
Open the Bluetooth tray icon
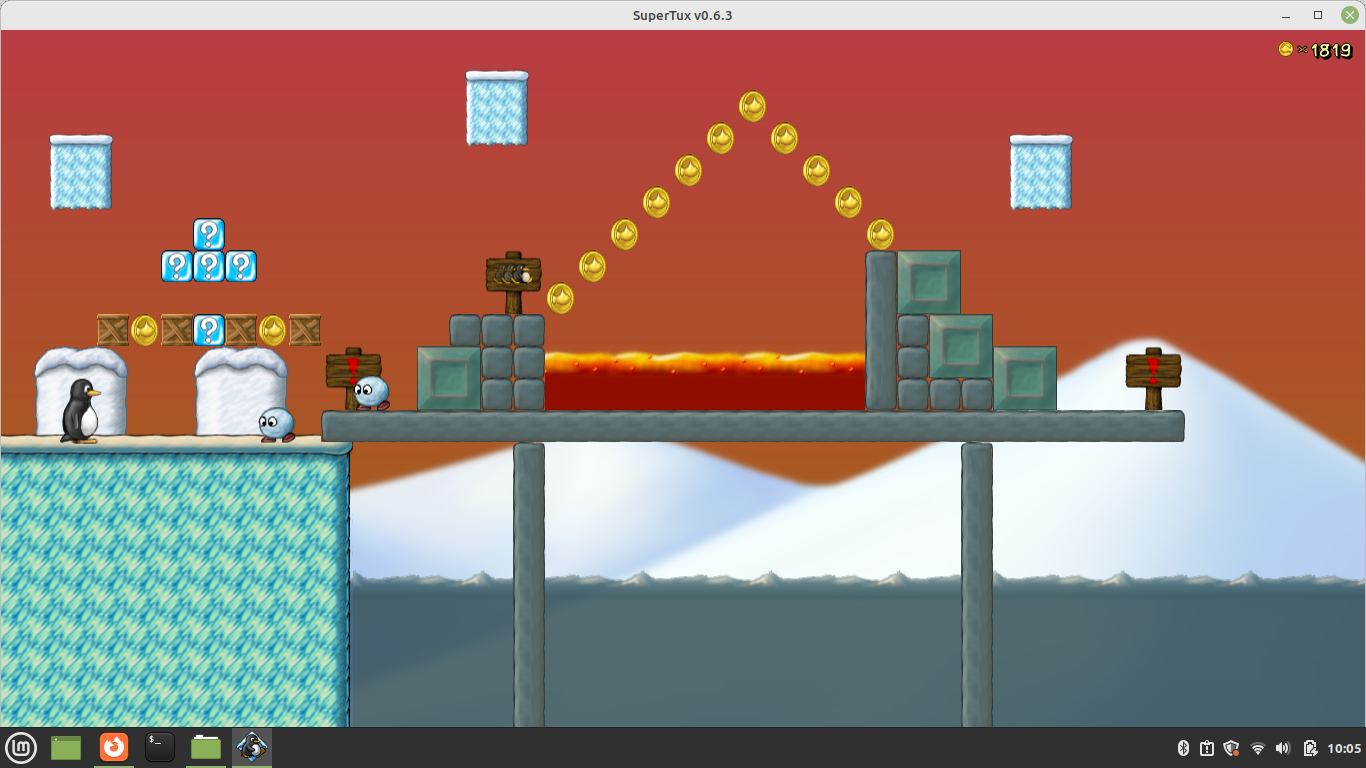pyautogui.click(x=1182, y=748)
